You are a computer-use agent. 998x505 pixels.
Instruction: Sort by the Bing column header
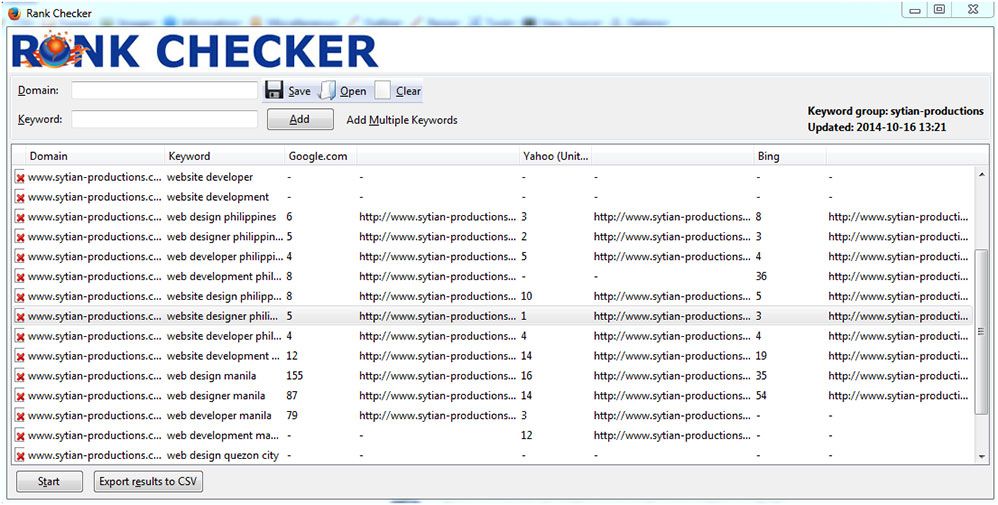point(789,156)
